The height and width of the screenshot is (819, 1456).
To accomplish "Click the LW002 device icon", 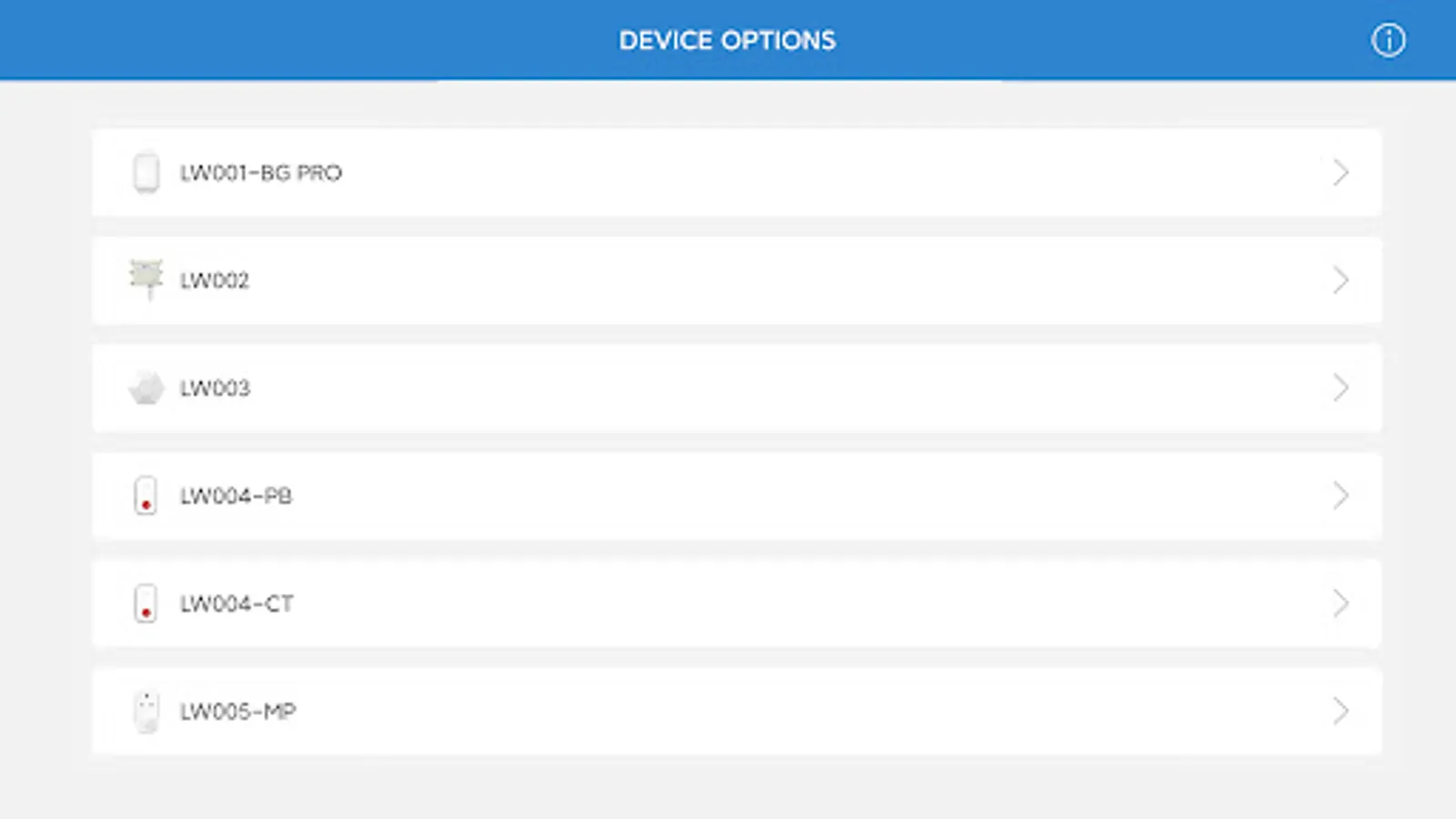I will point(146,278).
